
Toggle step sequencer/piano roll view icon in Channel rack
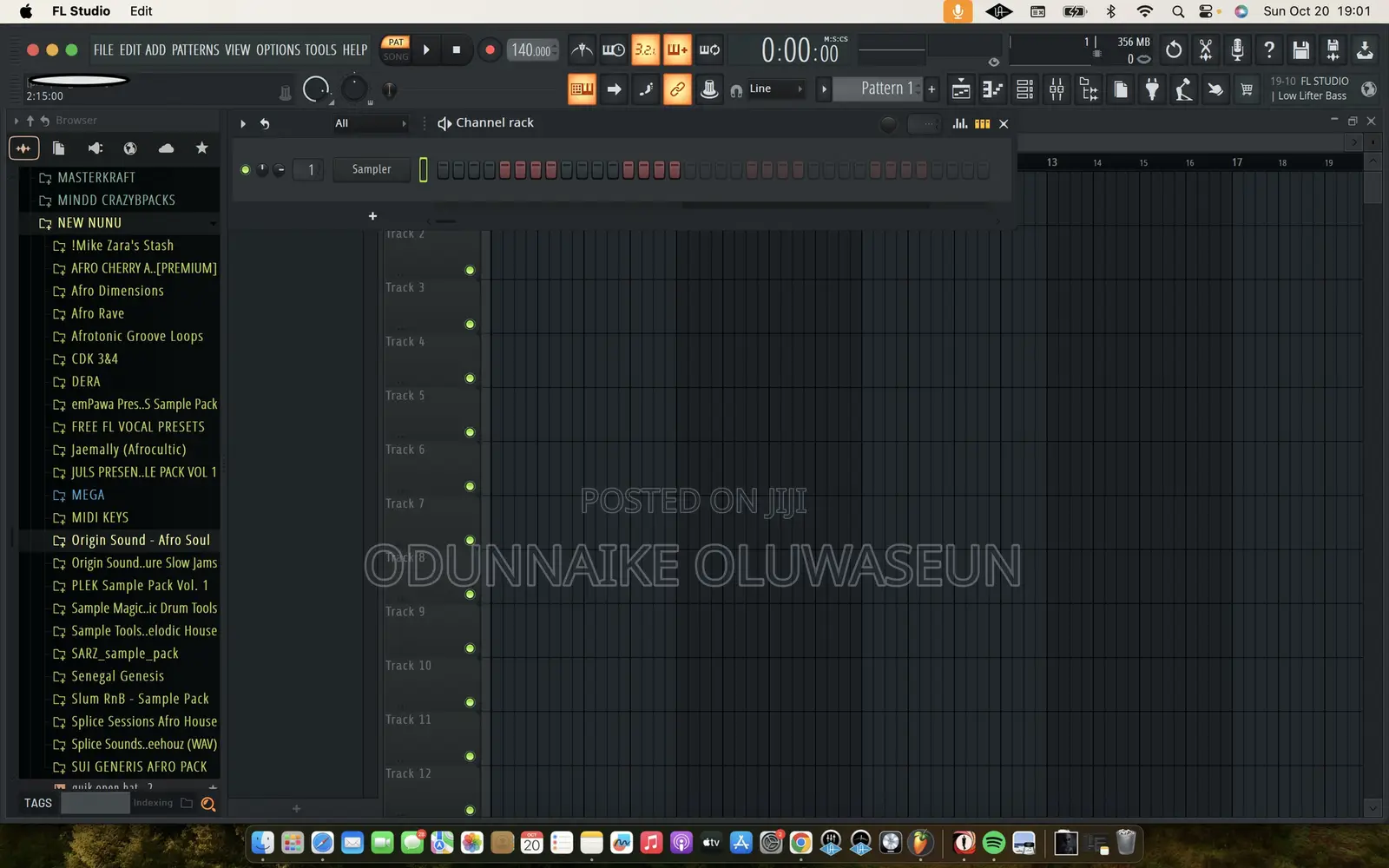[x=982, y=123]
